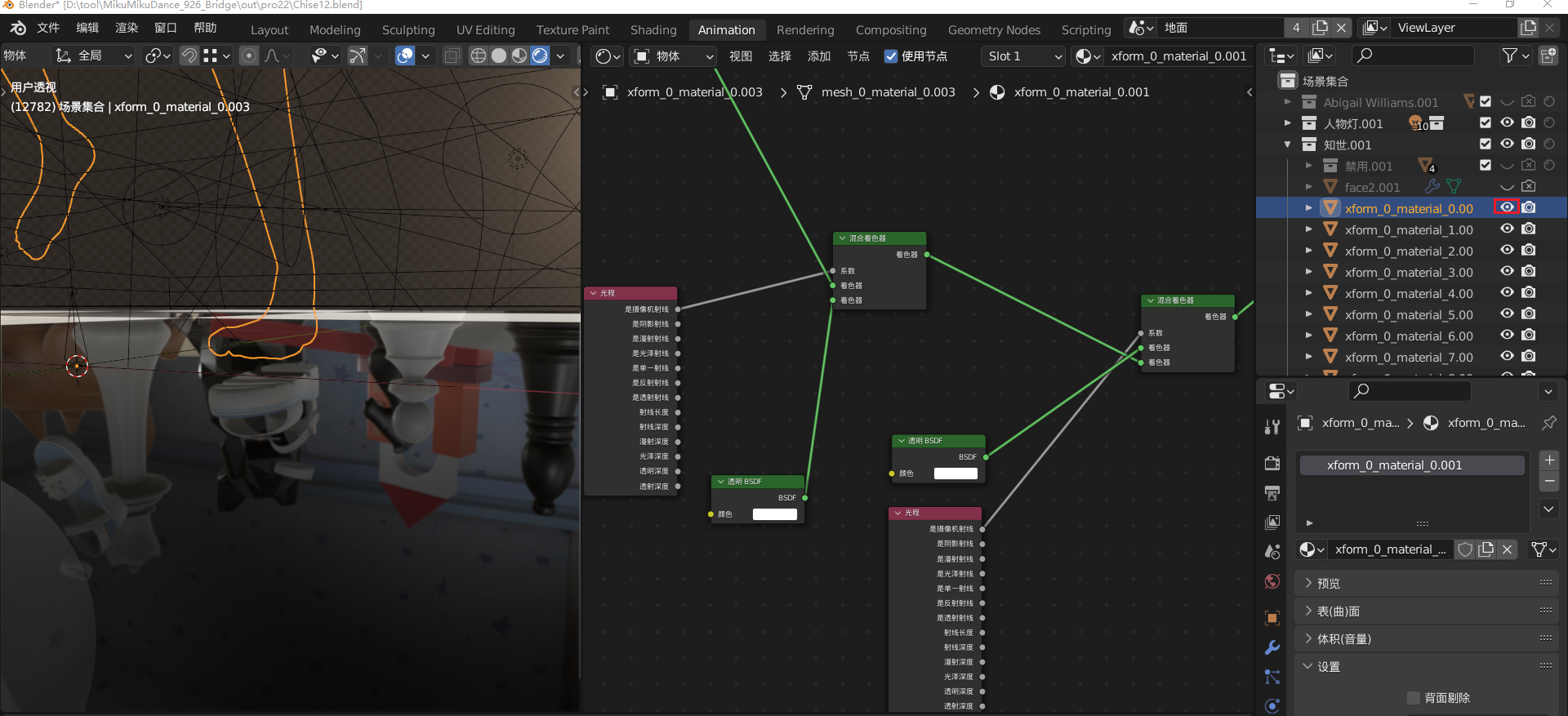Open the 文件 menu

coord(48,28)
